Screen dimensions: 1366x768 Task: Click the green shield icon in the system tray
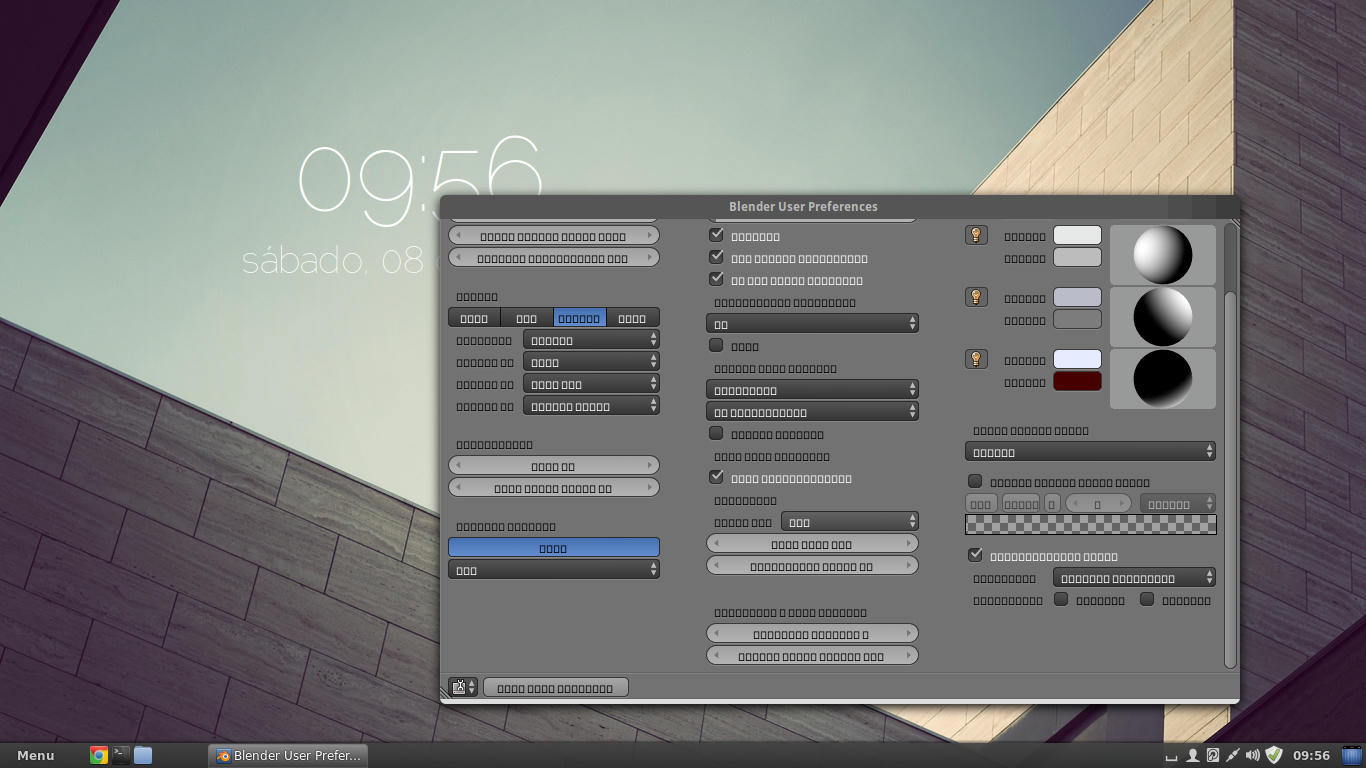(1274, 755)
